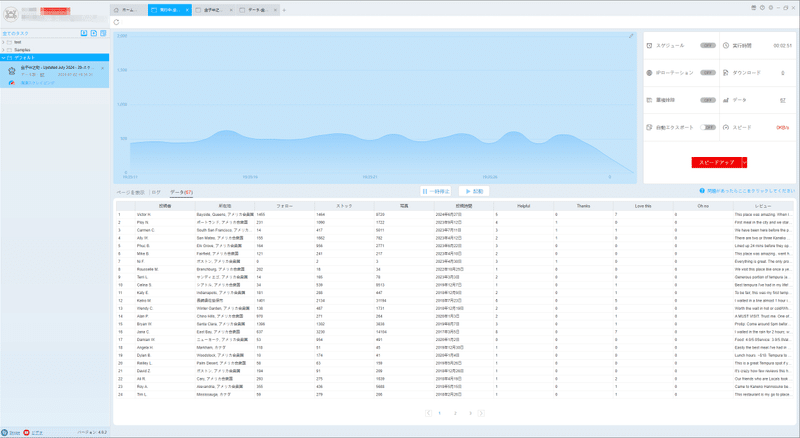
Task: Click the first blue icon beside 全てのタスク
Action: pyautogui.click(x=84, y=33)
